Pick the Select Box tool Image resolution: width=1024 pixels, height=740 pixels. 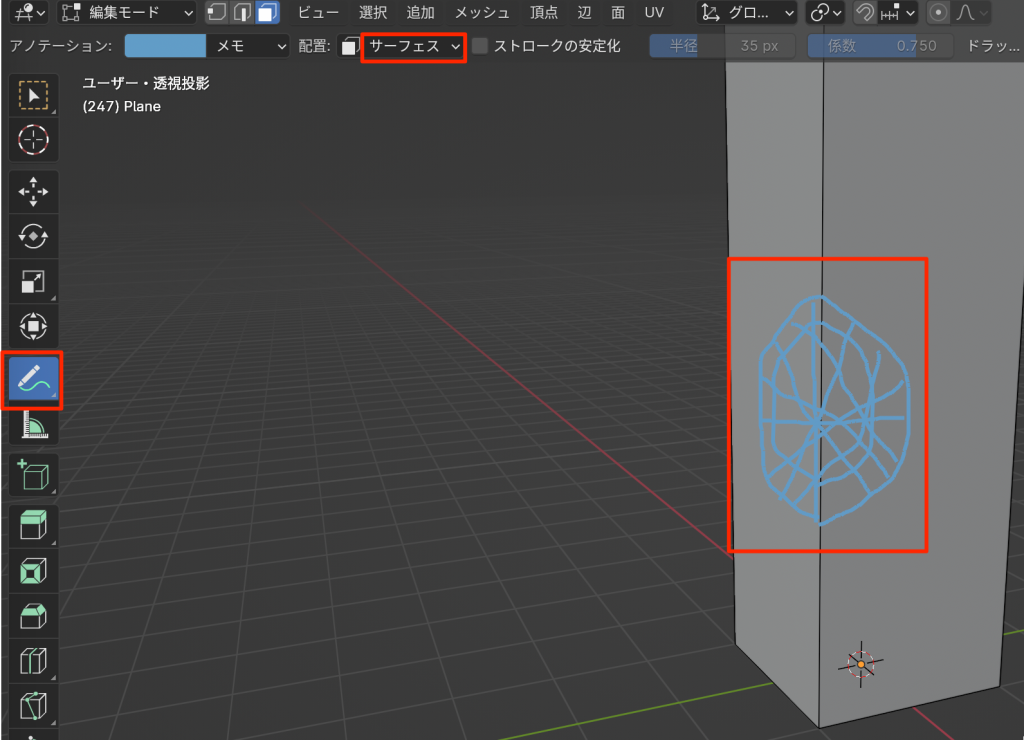click(33, 95)
